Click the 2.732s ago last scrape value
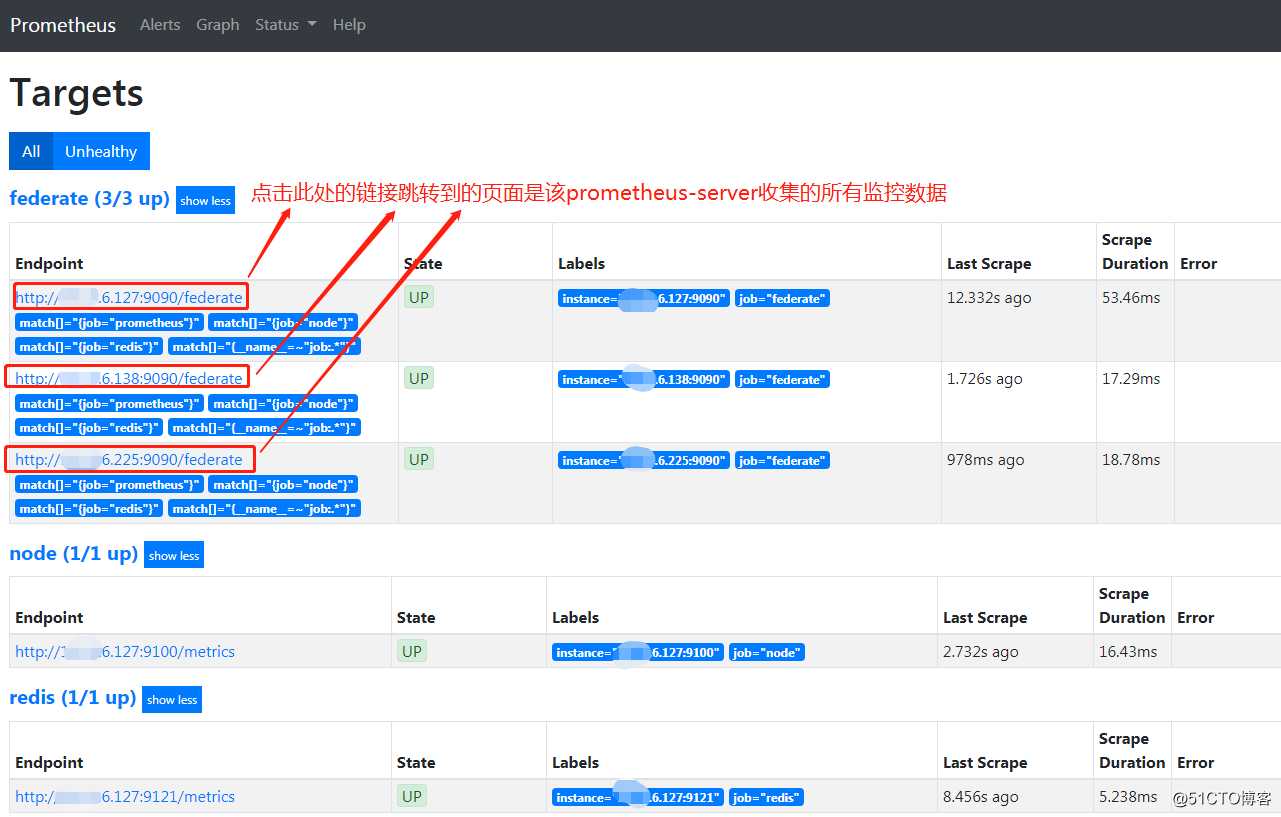 click(x=981, y=651)
